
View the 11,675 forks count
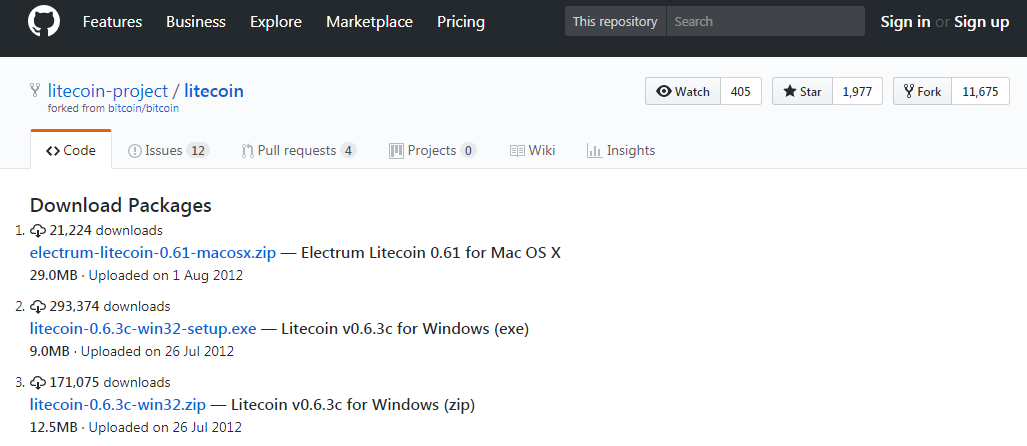coord(980,91)
